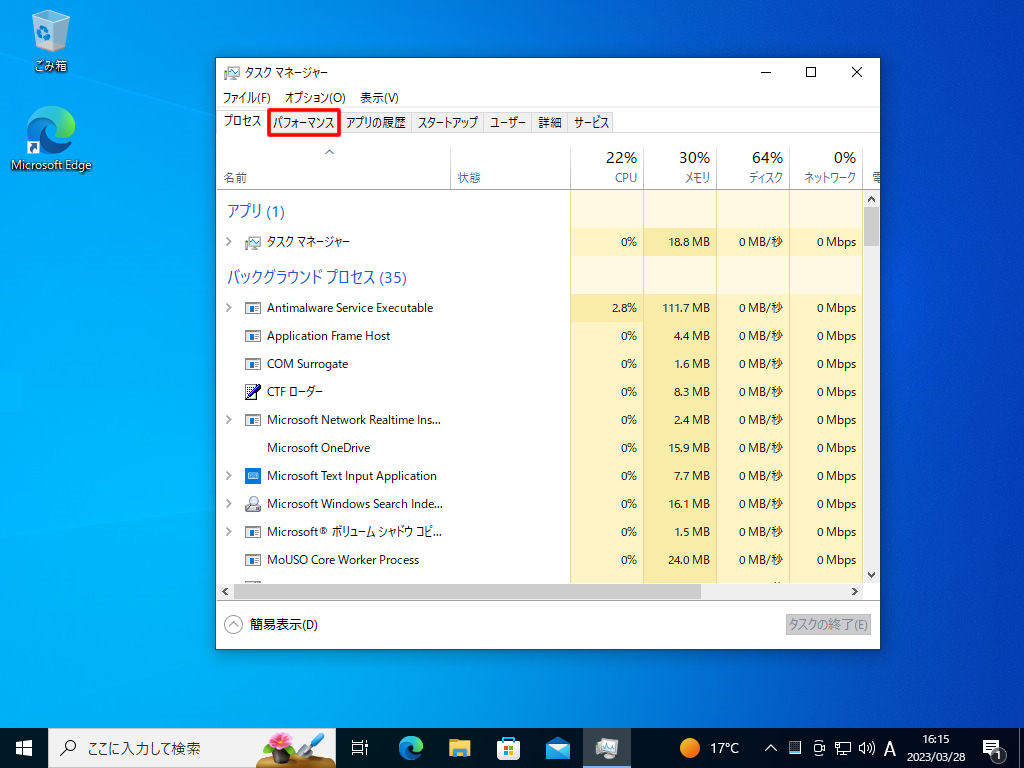Click the タスクの終了(E) button
This screenshot has width=1024, height=768.
coord(828,624)
